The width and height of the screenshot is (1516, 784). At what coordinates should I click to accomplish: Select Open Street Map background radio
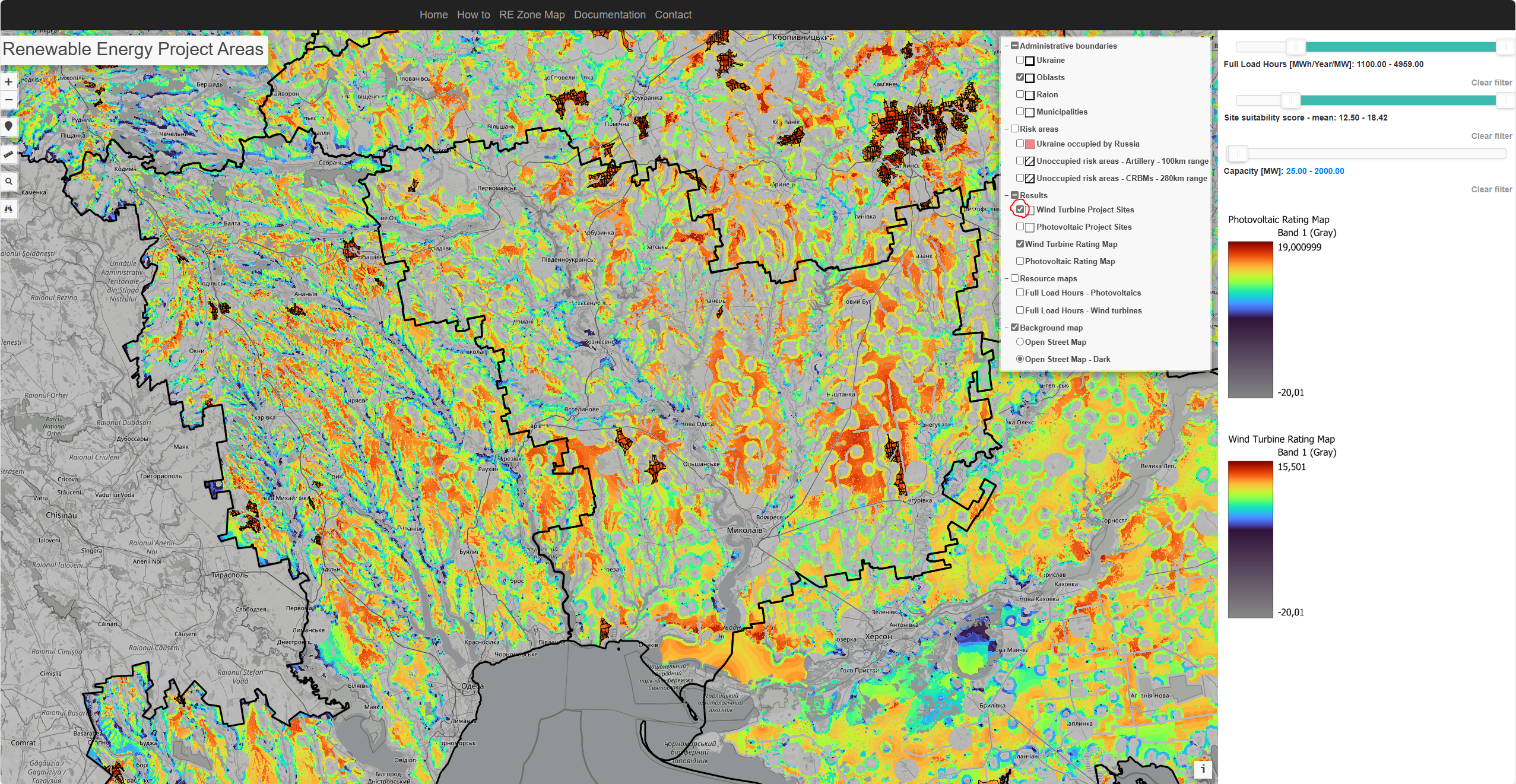coord(1020,342)
